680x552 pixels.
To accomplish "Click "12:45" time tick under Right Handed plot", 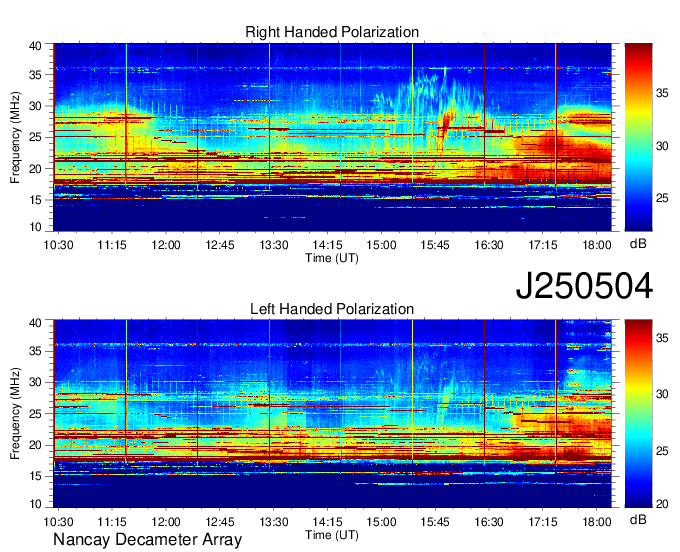I will (x=220, y=245).
